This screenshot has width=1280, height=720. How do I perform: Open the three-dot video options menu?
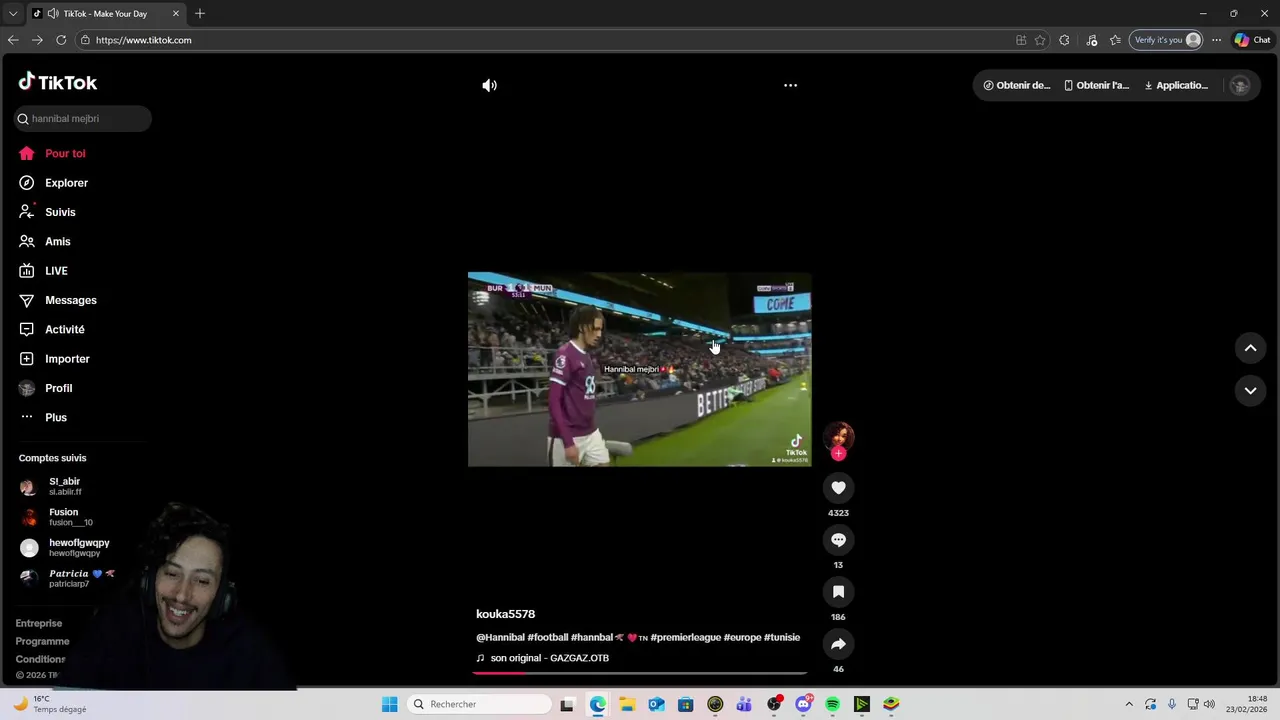click(x=790, y=85)
